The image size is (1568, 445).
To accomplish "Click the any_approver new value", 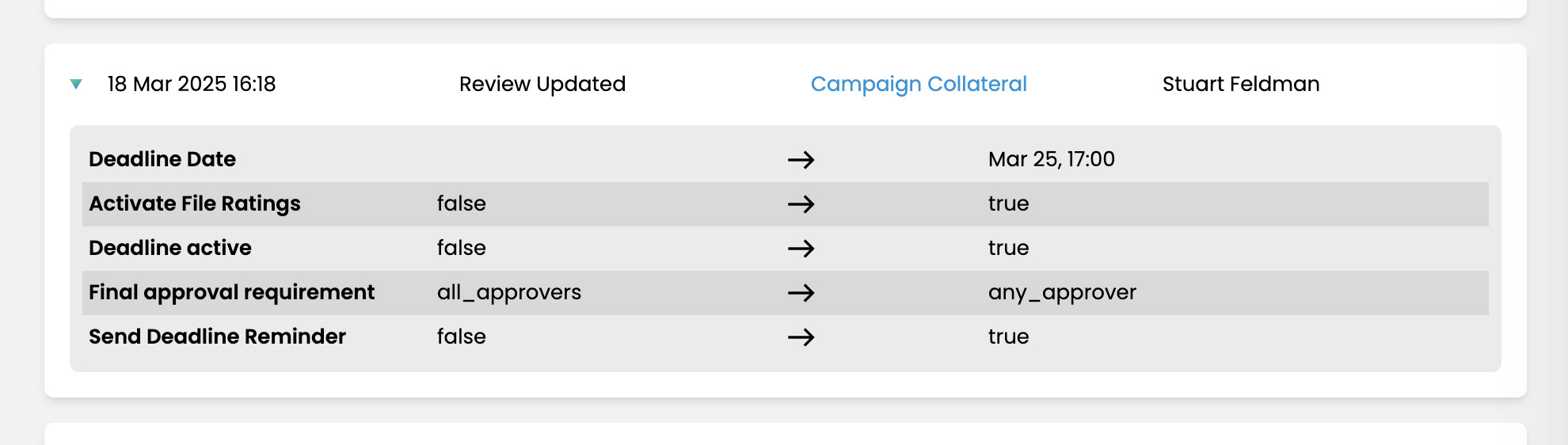I will (x=1061, y=292).
